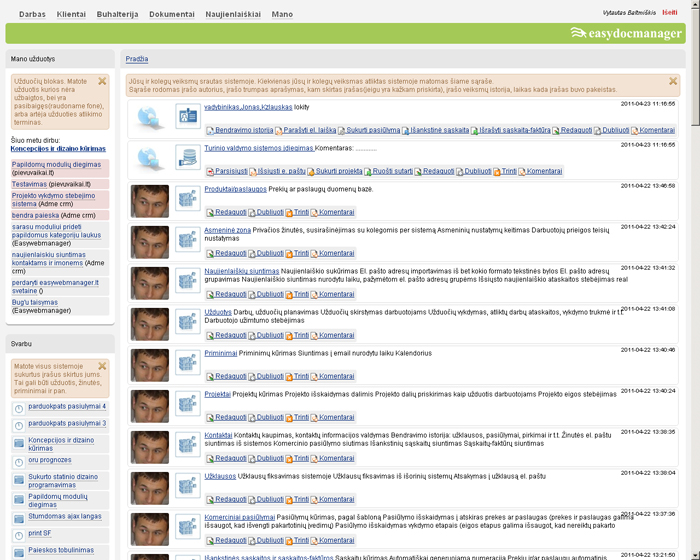The width and height of the screenshot is (700, 560).
Task: Close the Užduočių blokas hint box
Action: (102, 81)
